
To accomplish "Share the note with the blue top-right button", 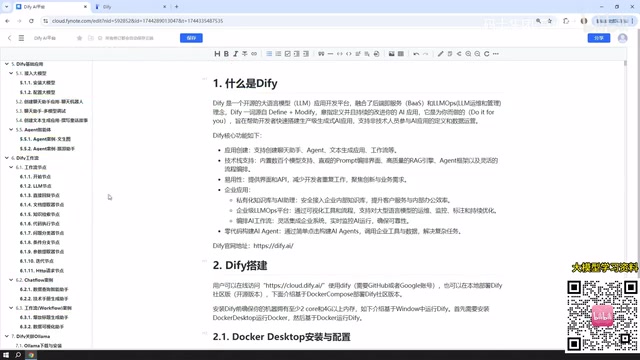I will click(599, 38).
